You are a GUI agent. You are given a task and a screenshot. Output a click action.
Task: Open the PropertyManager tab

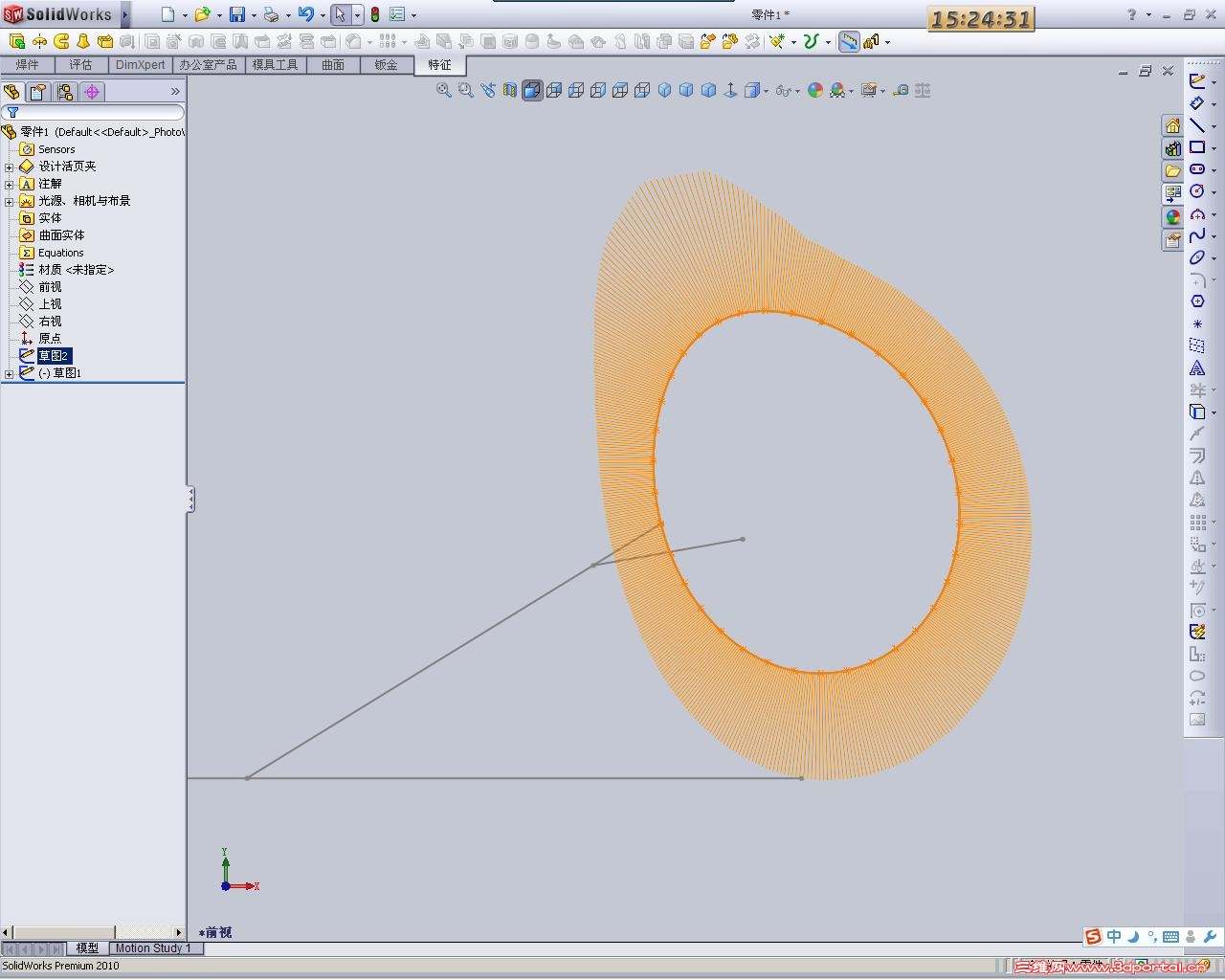point(38,92)
